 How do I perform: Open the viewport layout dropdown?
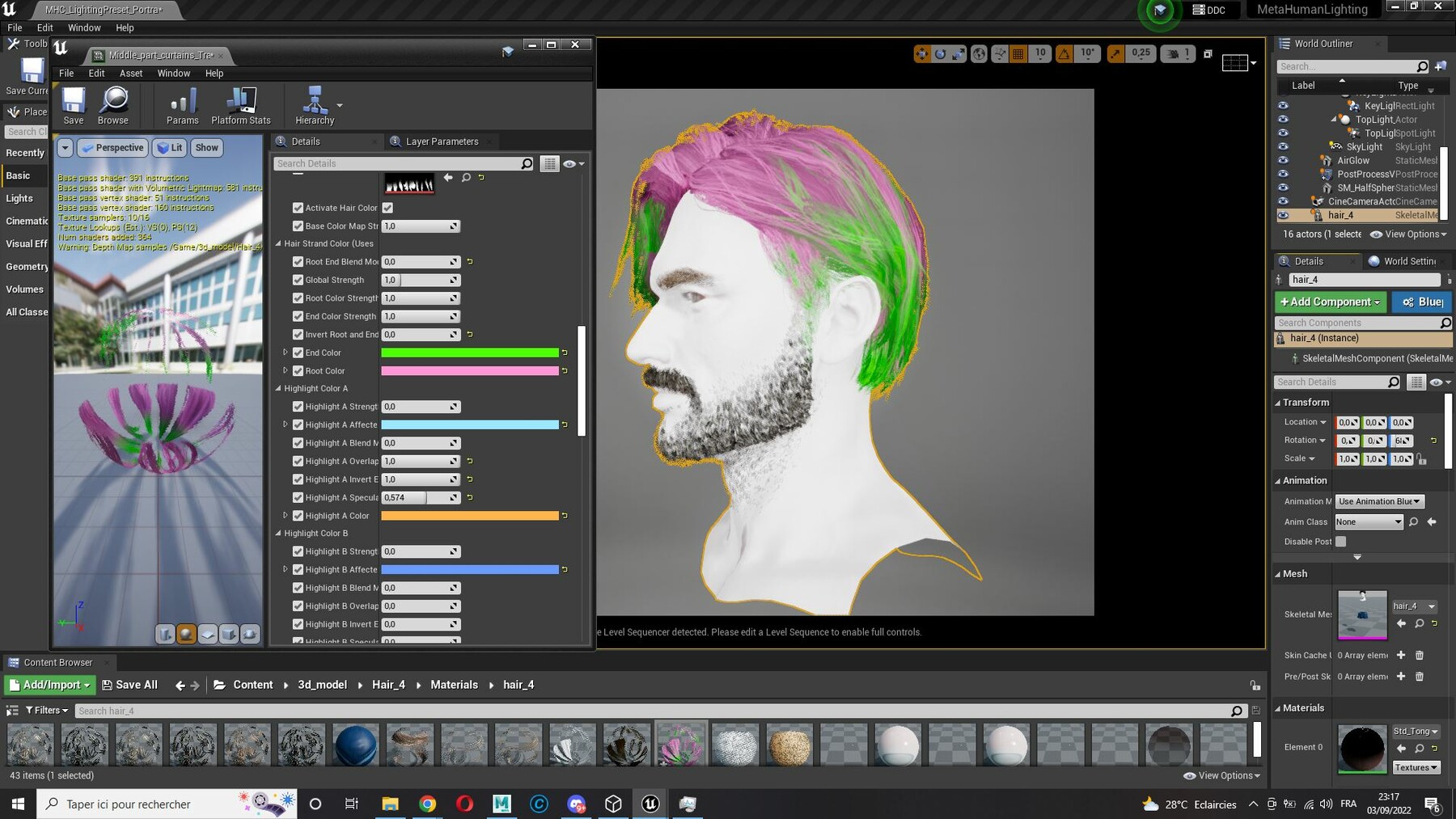point(1238,62)
